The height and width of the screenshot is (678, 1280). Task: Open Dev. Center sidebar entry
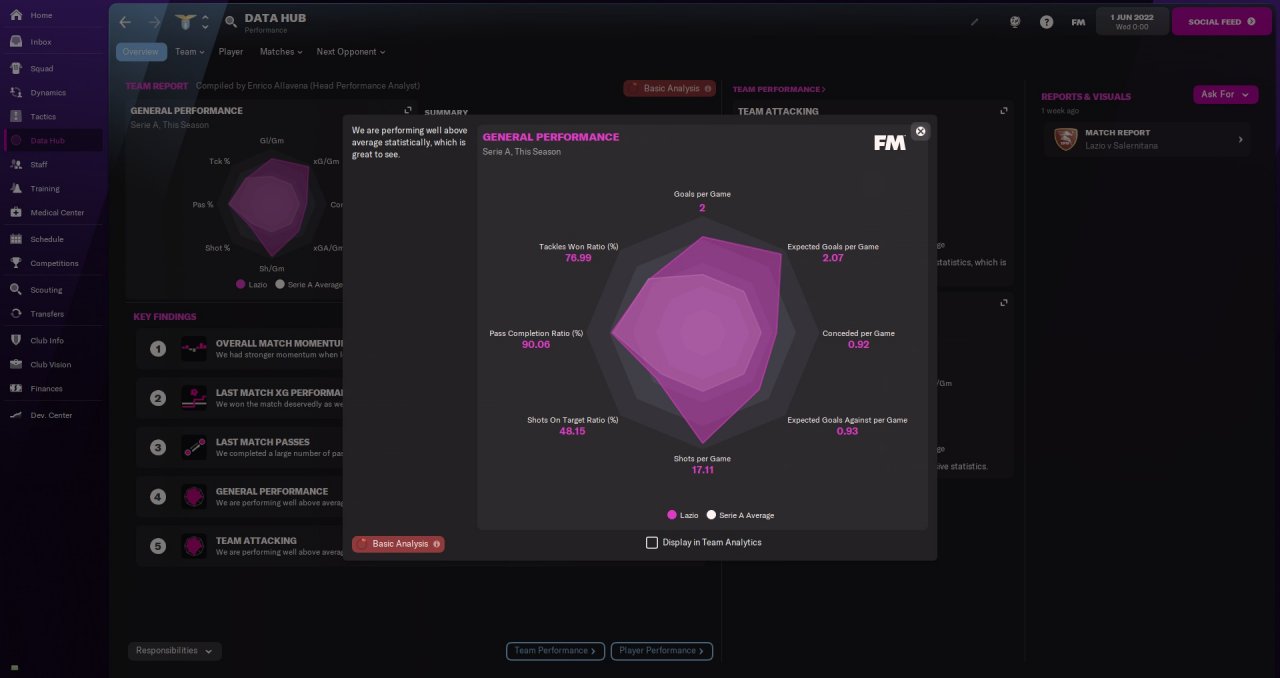pos(52,415)
